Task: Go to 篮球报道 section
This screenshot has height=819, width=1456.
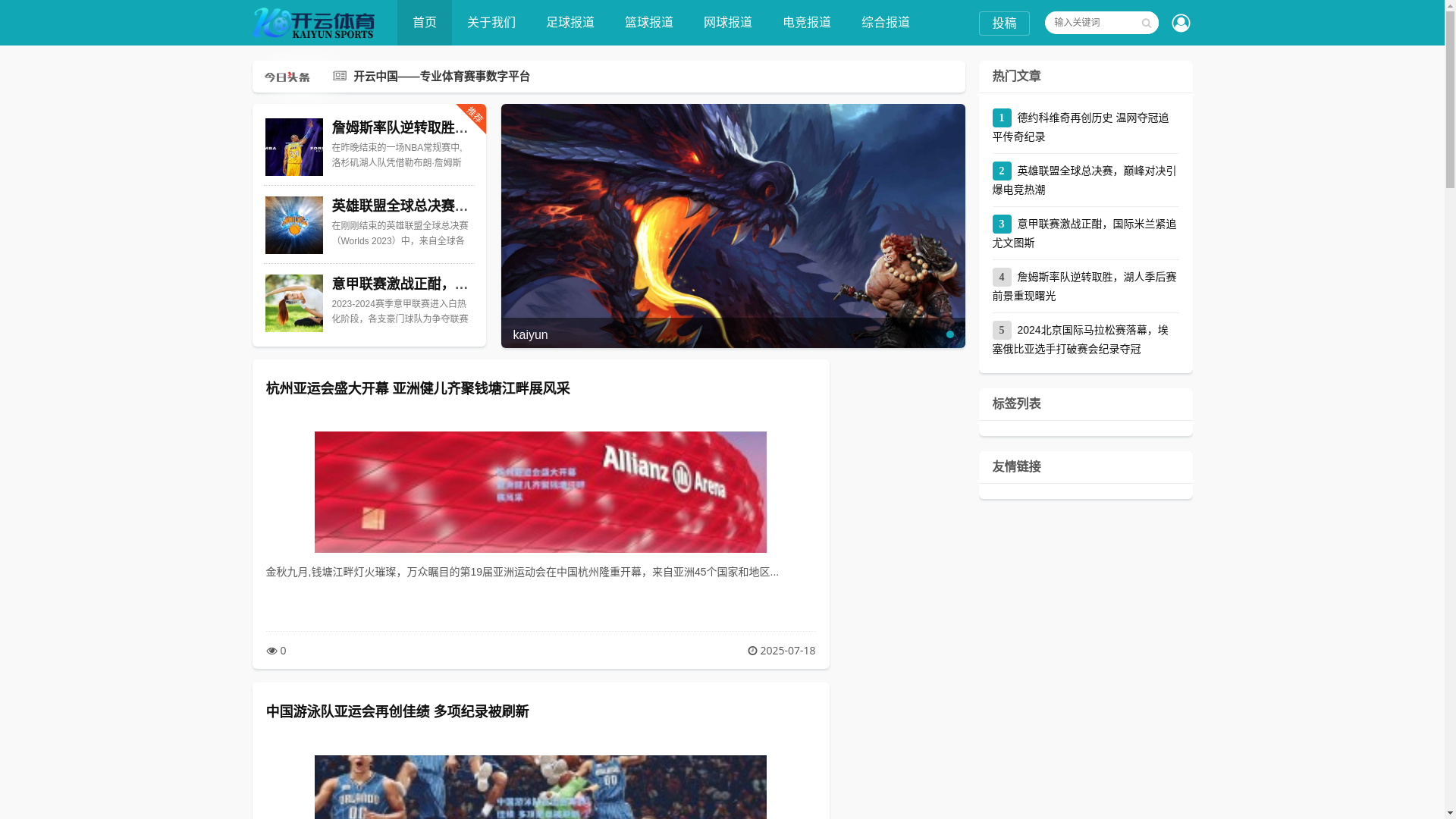Action: [649, 23]
